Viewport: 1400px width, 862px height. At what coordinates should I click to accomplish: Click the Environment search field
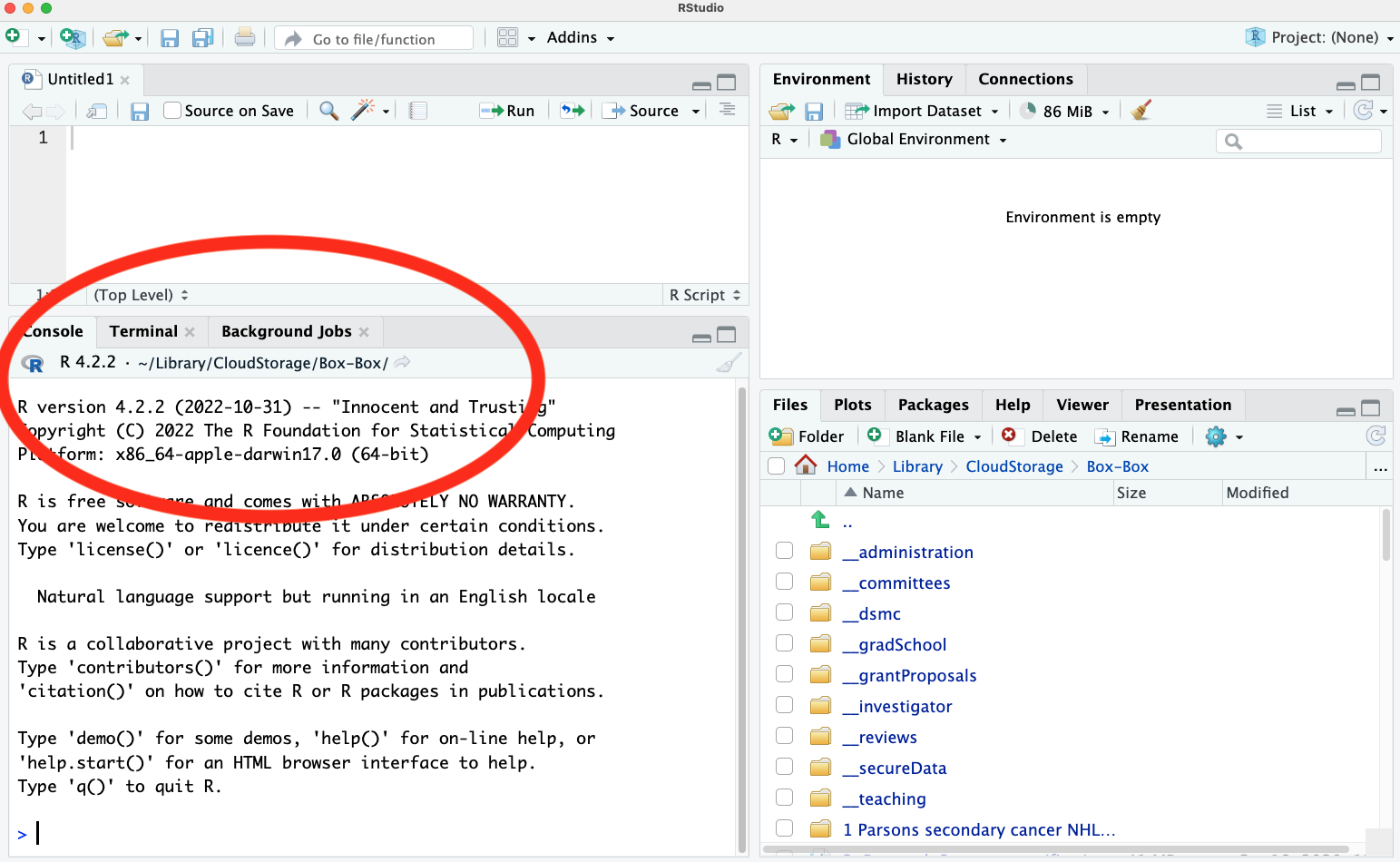click(1298, 141)
